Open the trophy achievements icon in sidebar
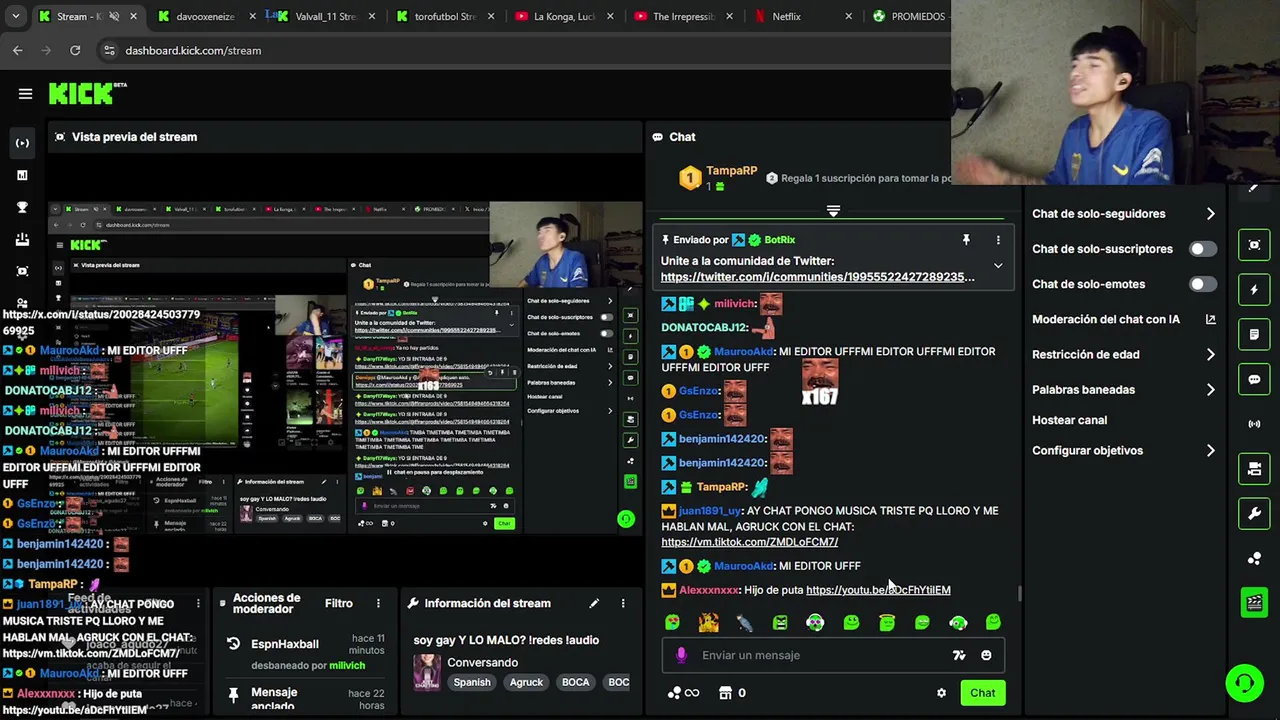 click(22, 207)
